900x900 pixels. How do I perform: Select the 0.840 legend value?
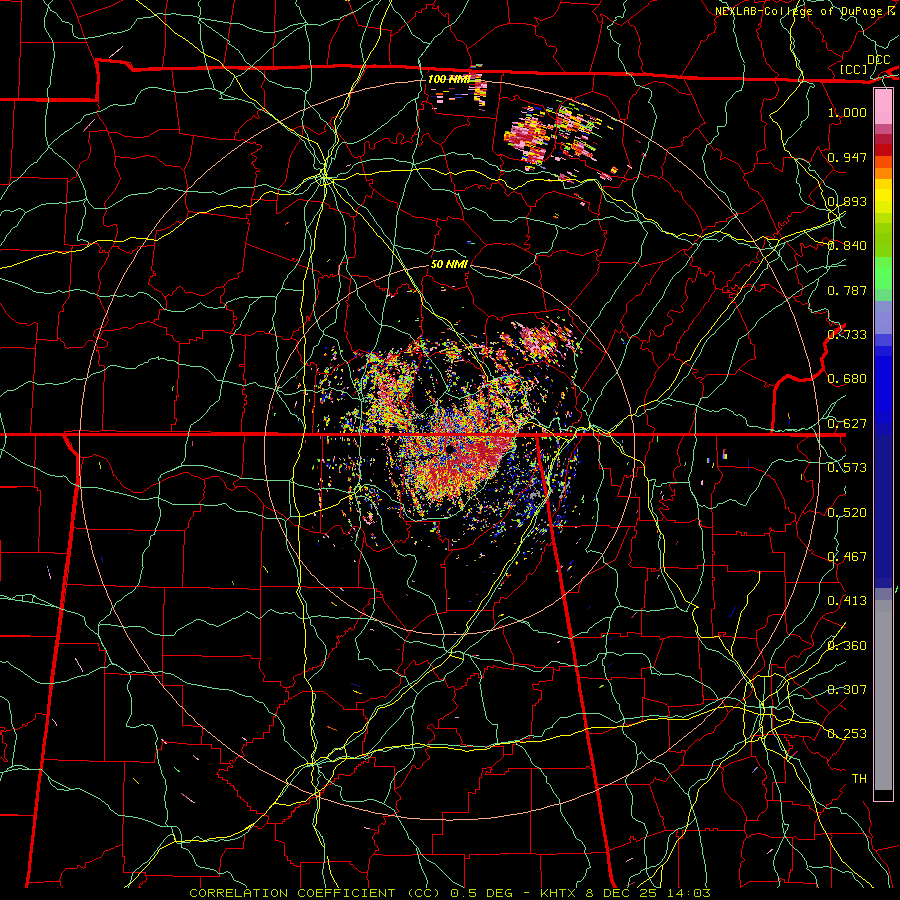tap(847, 246)
